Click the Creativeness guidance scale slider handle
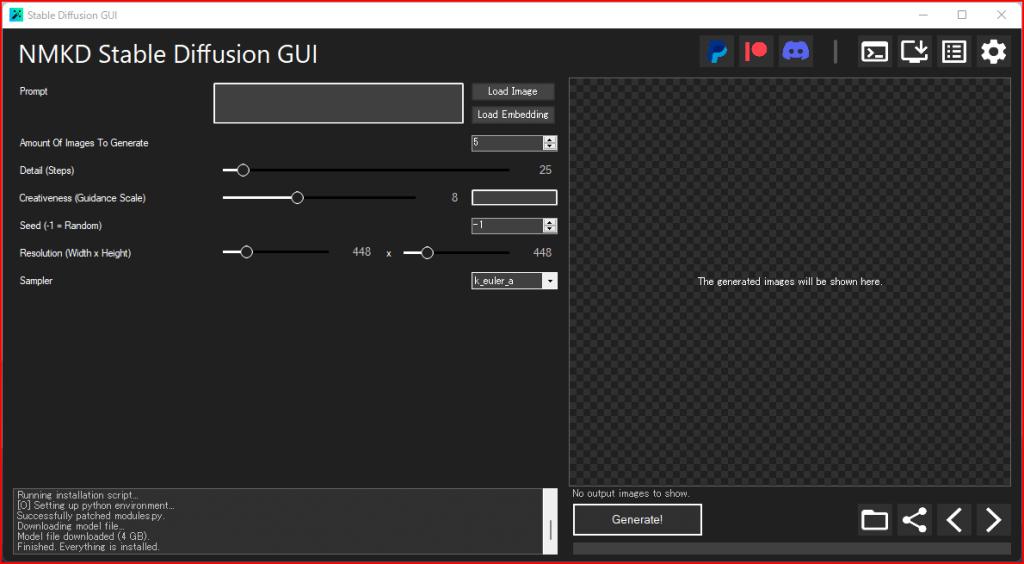1024x564 pixels. (x=297, y=198)
